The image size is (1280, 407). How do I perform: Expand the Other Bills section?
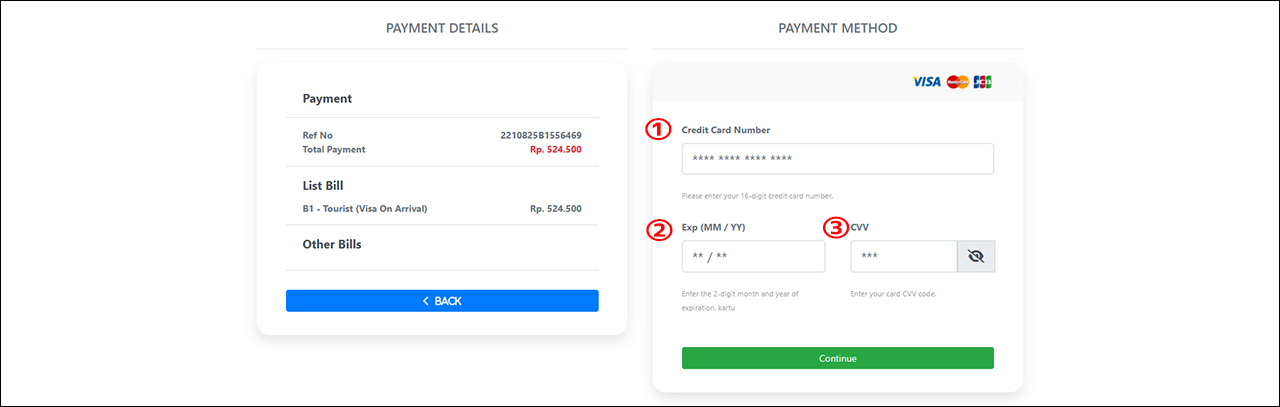pos(332,244)
